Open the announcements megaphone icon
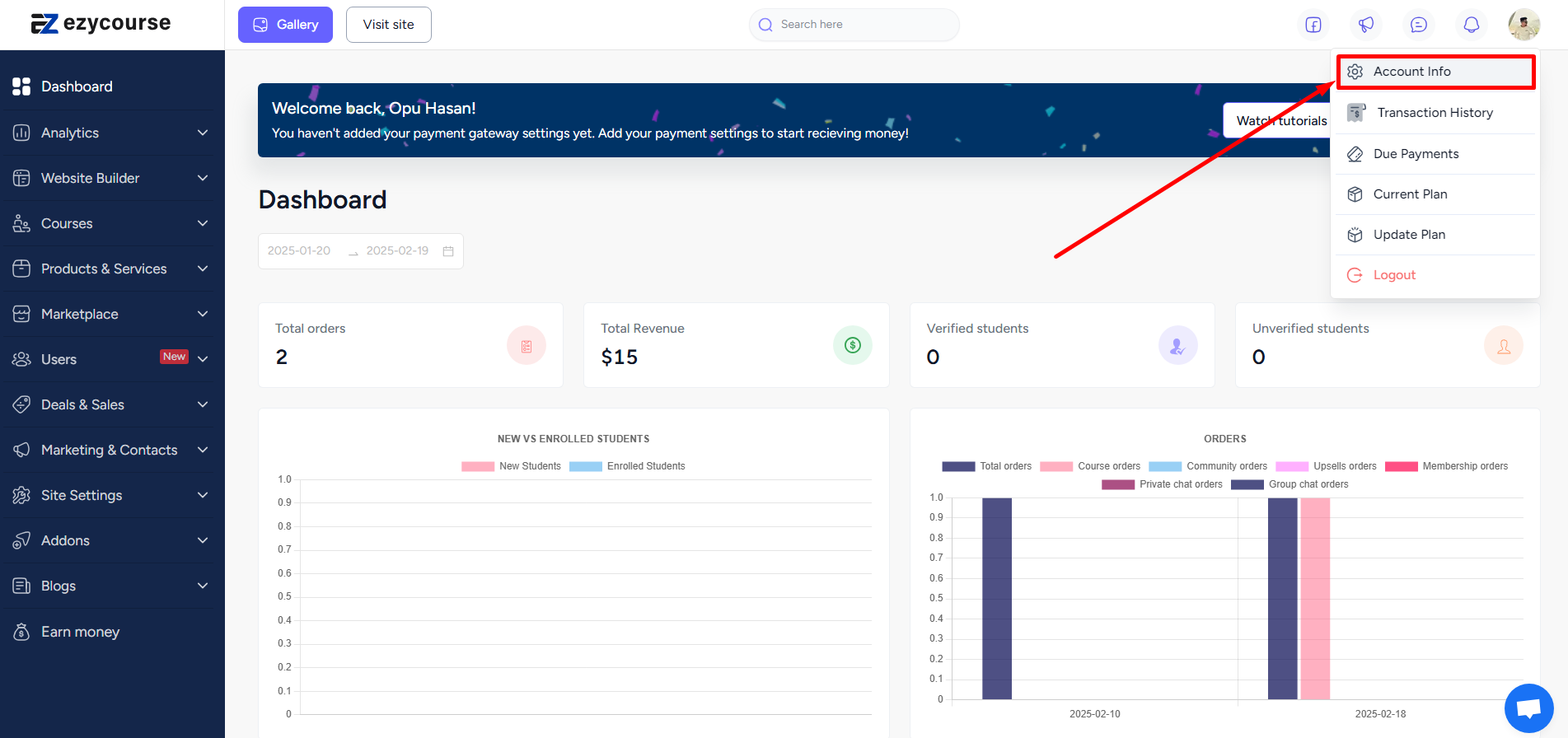The width and height of the screenshot is (1568, 738). point(1366,25)
